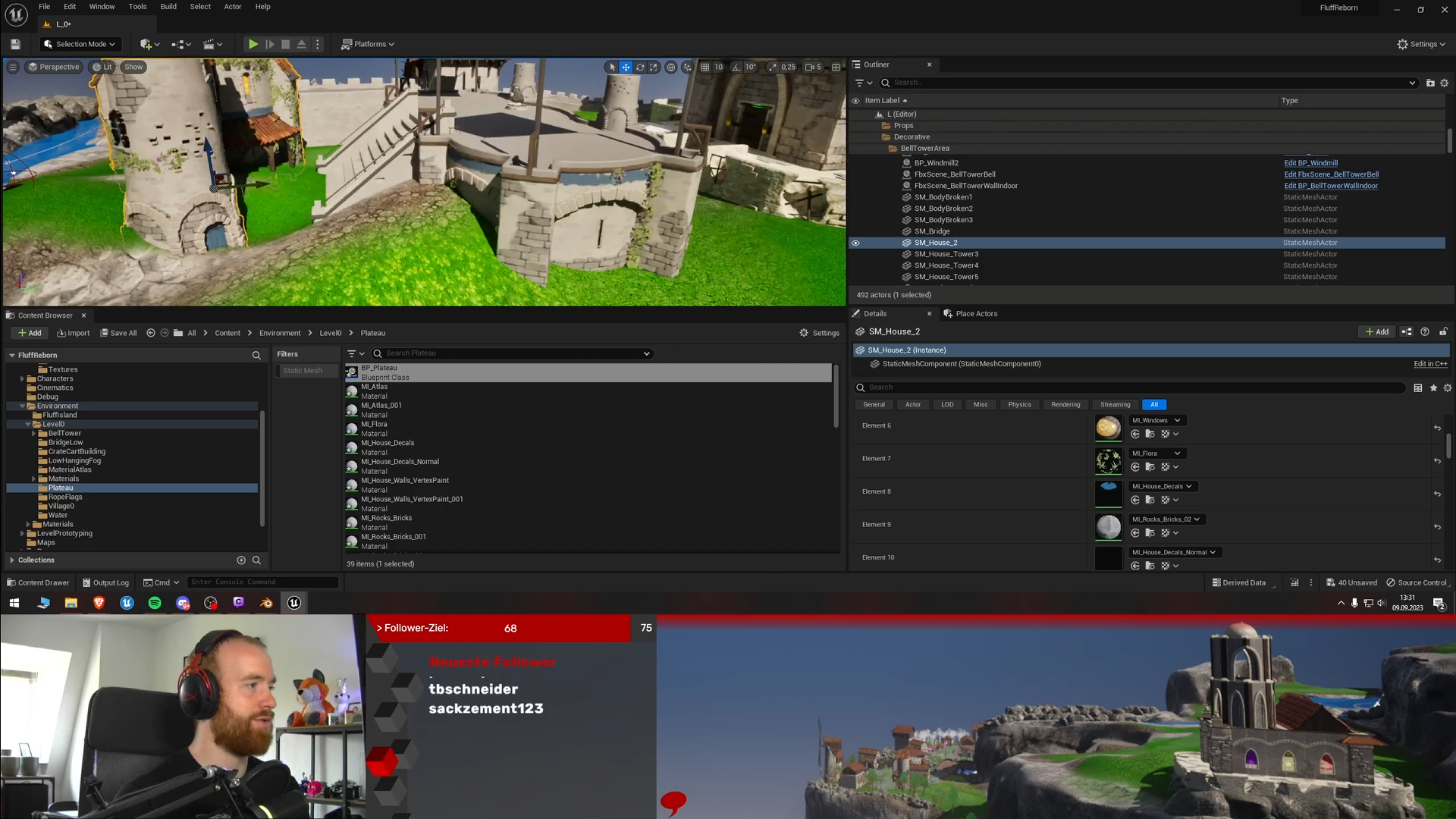Open the Tools menu

click(x=137, y=7)
